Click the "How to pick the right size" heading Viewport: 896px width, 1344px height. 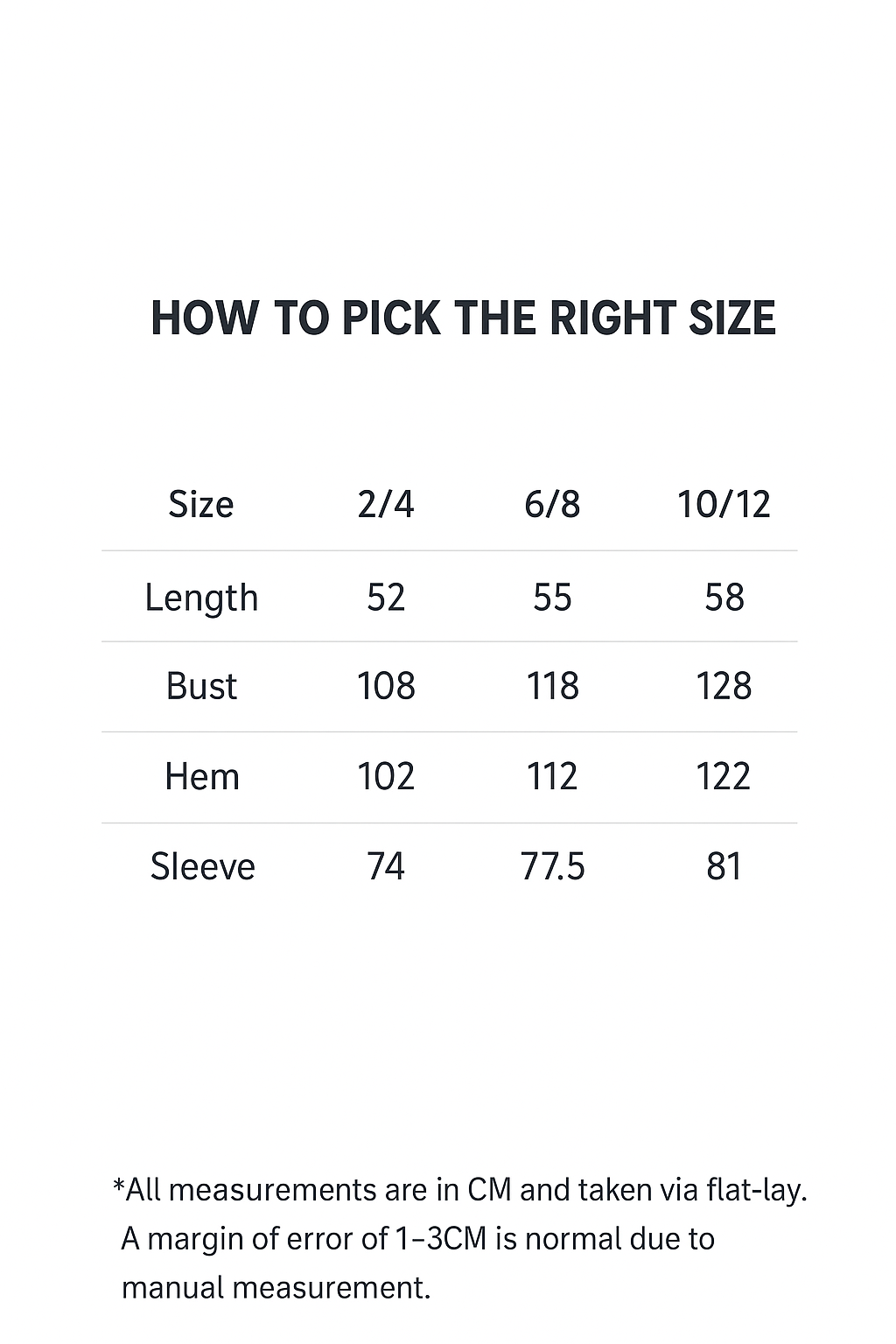pos(463,318)
